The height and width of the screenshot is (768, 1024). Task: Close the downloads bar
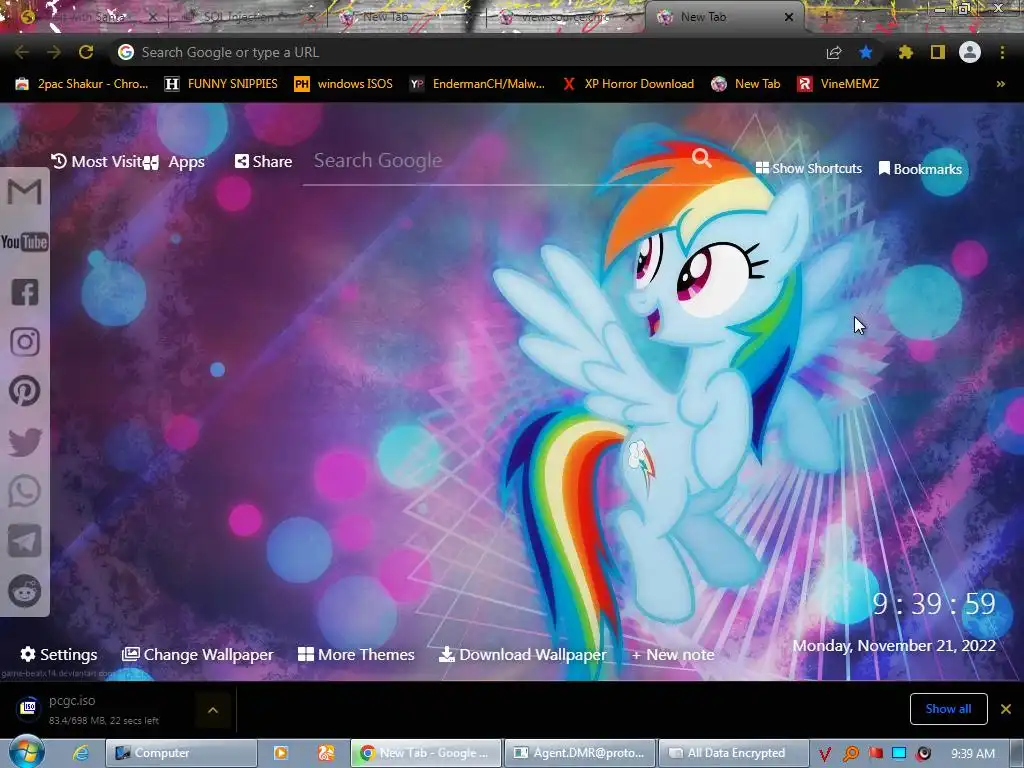point(1006,709)
